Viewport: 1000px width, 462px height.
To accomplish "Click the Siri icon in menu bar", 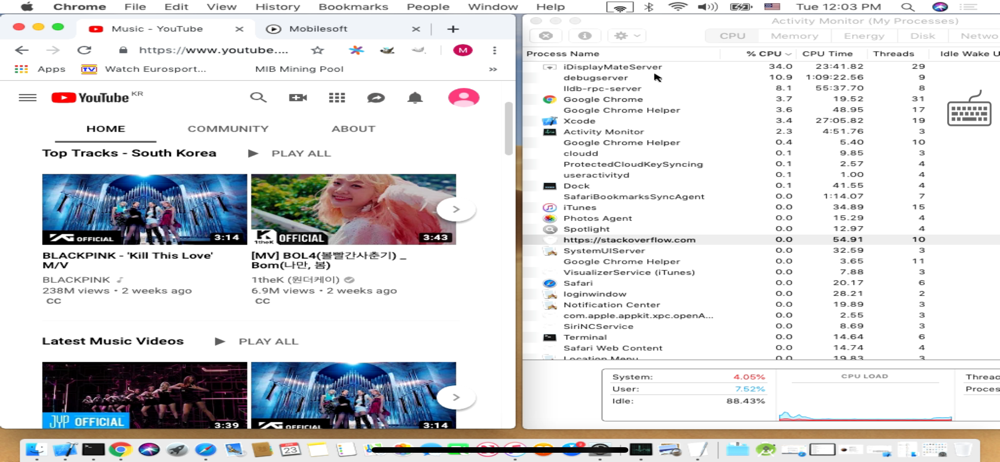I will 939,7.
